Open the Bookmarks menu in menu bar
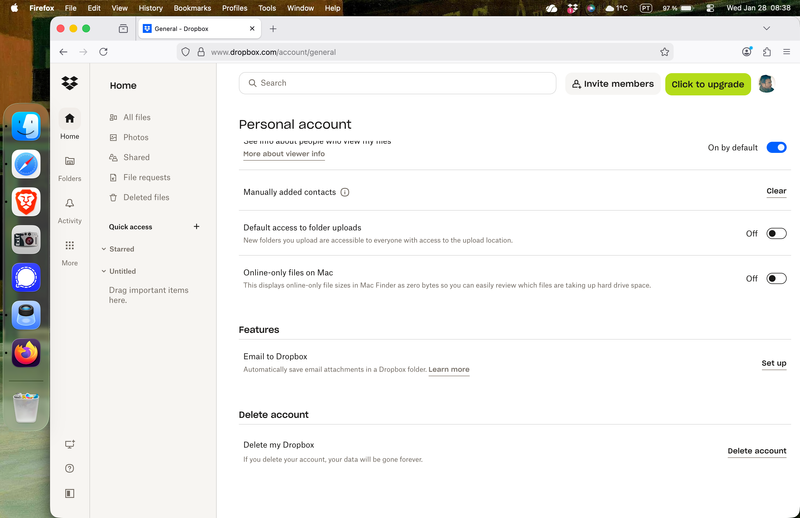Image resolution: width=800 pixels, height=518 pixels. [x=192, y=8]
